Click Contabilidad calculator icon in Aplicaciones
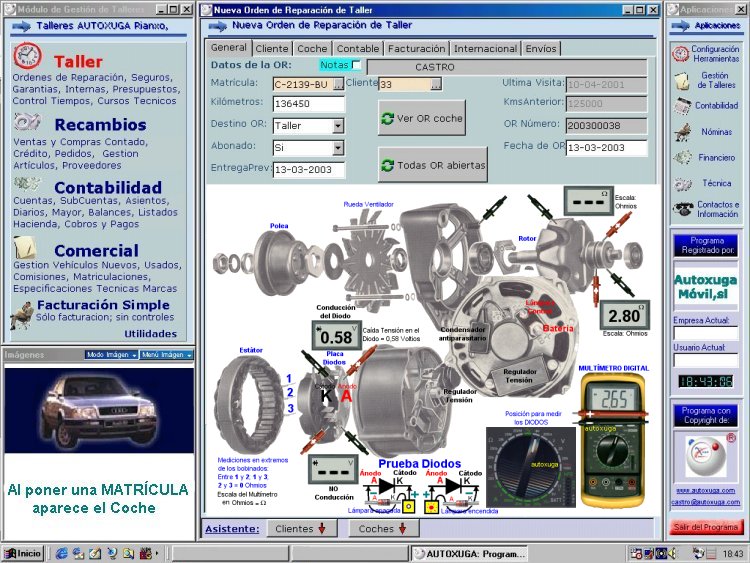Screen dimensions: 750x563 [x=682, y=106]
